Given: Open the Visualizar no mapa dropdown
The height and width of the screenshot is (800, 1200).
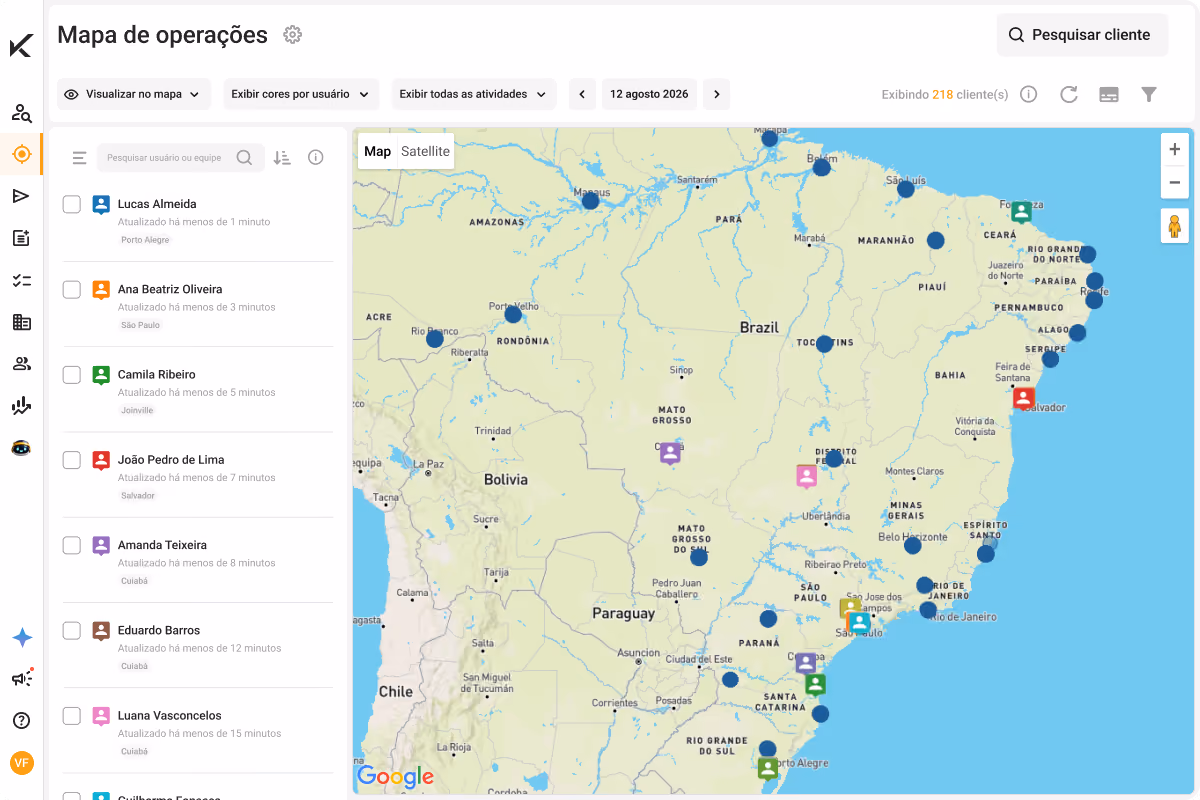Looking at the screenshot, I should click(134, 94).
